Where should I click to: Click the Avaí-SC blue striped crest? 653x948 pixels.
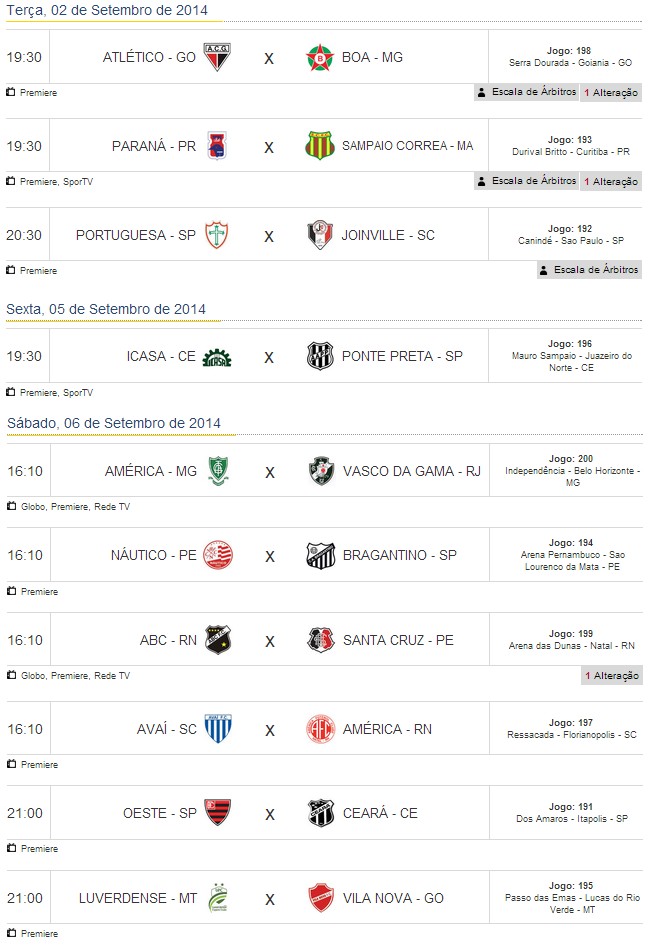(x=217, y=730)
